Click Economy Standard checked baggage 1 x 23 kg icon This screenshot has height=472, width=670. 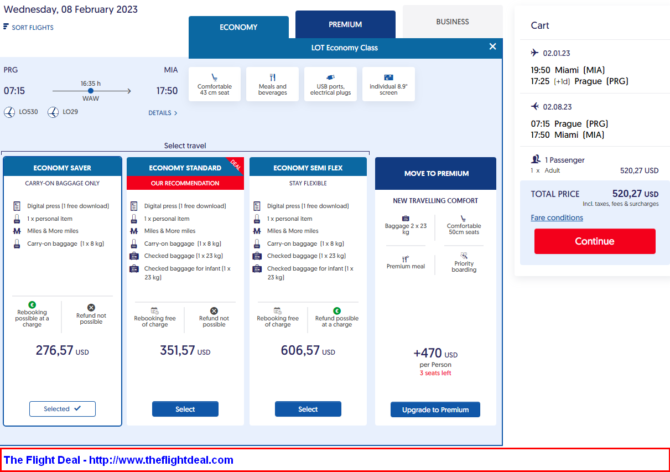point(134,256)
